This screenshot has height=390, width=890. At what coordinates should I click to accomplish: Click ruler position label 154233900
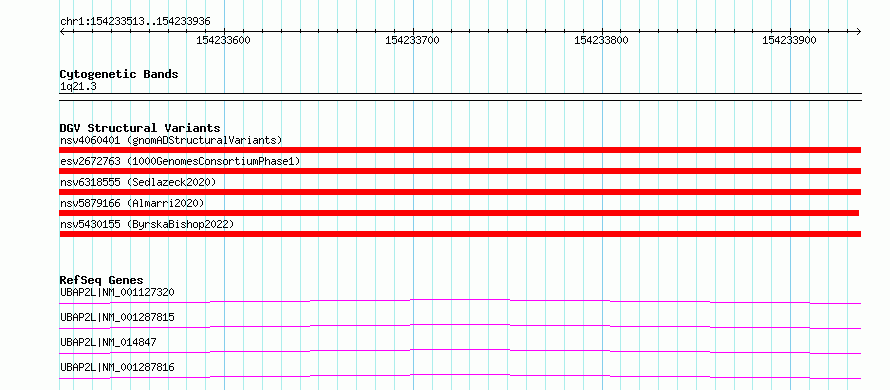[x=790, y=41]
